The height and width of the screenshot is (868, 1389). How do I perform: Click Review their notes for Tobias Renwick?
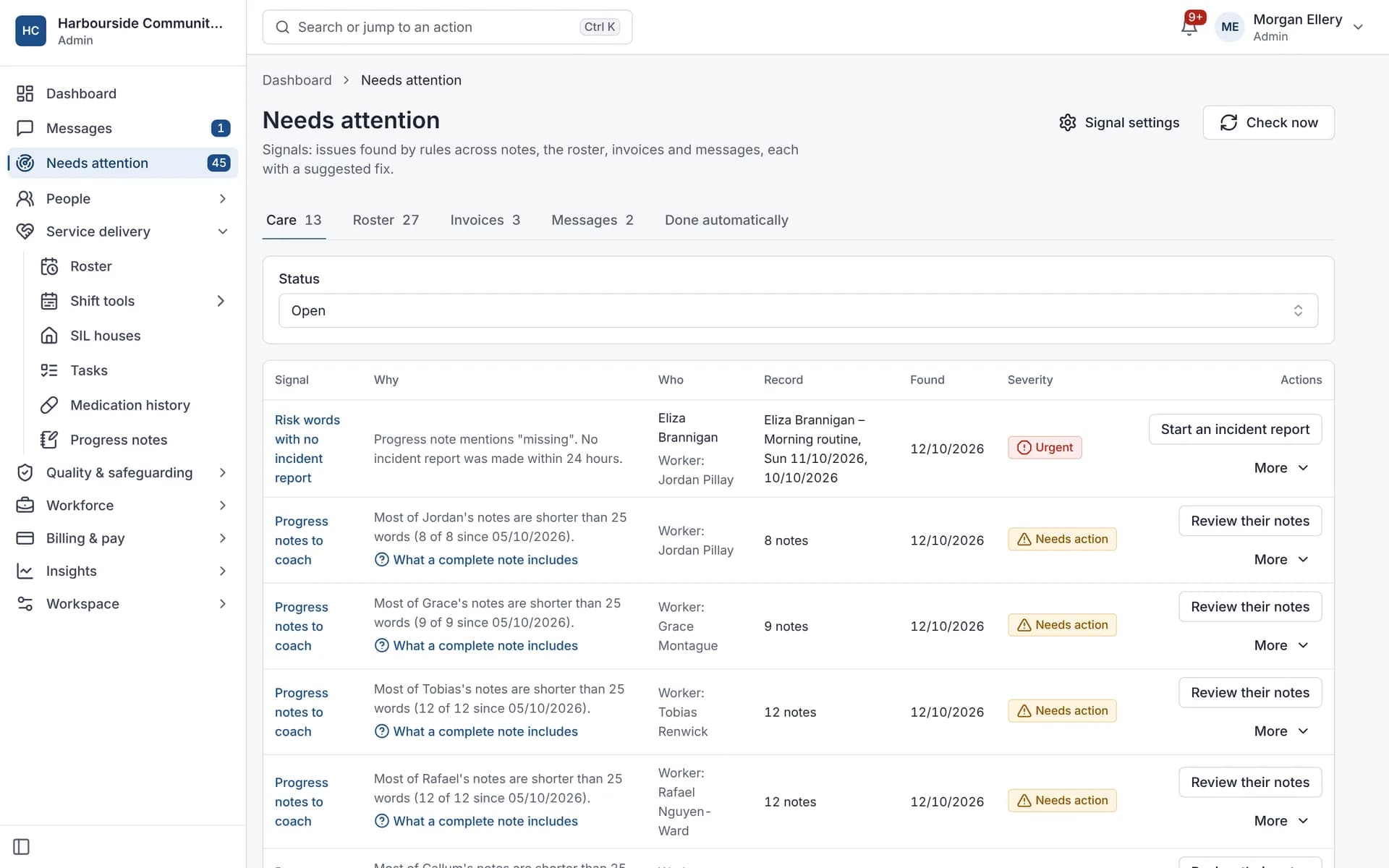[1250, 692]
